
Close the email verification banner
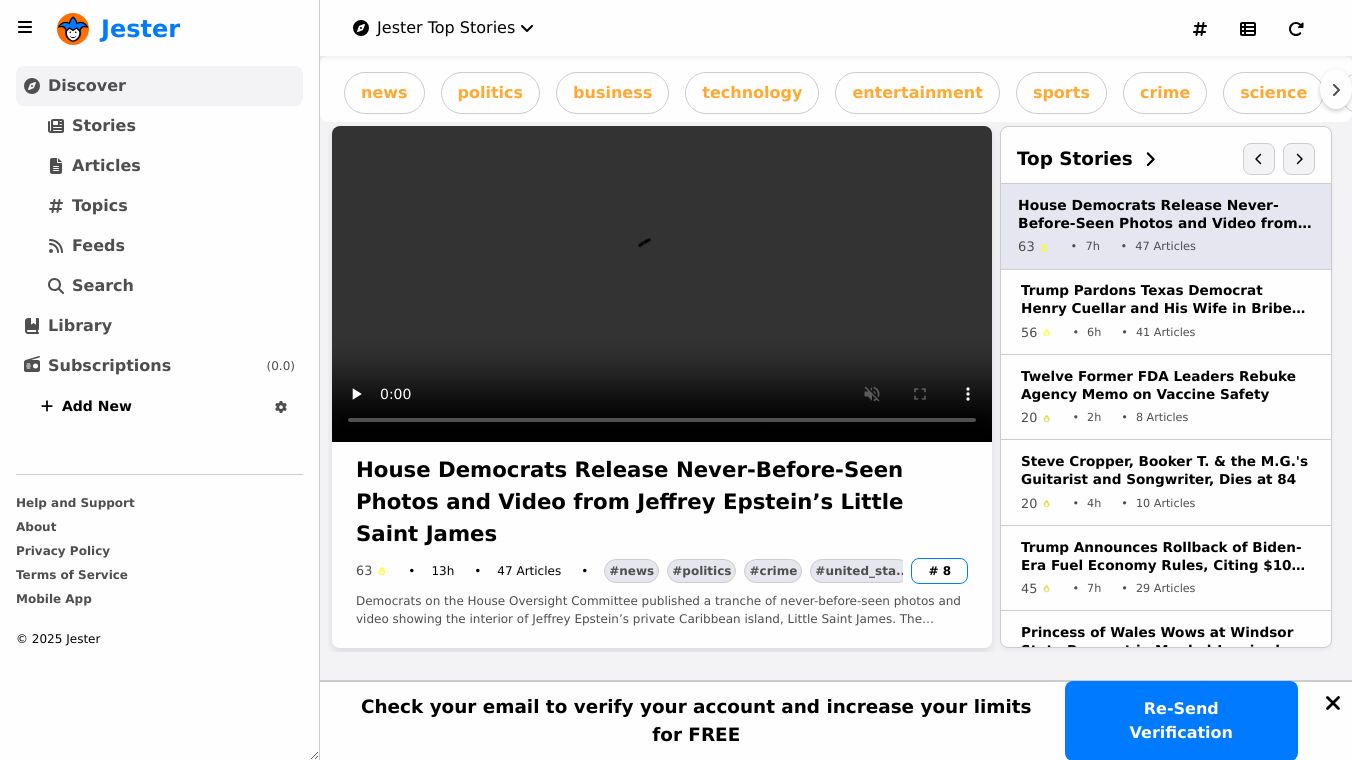pyautogui.click(x=1333, y=703)
